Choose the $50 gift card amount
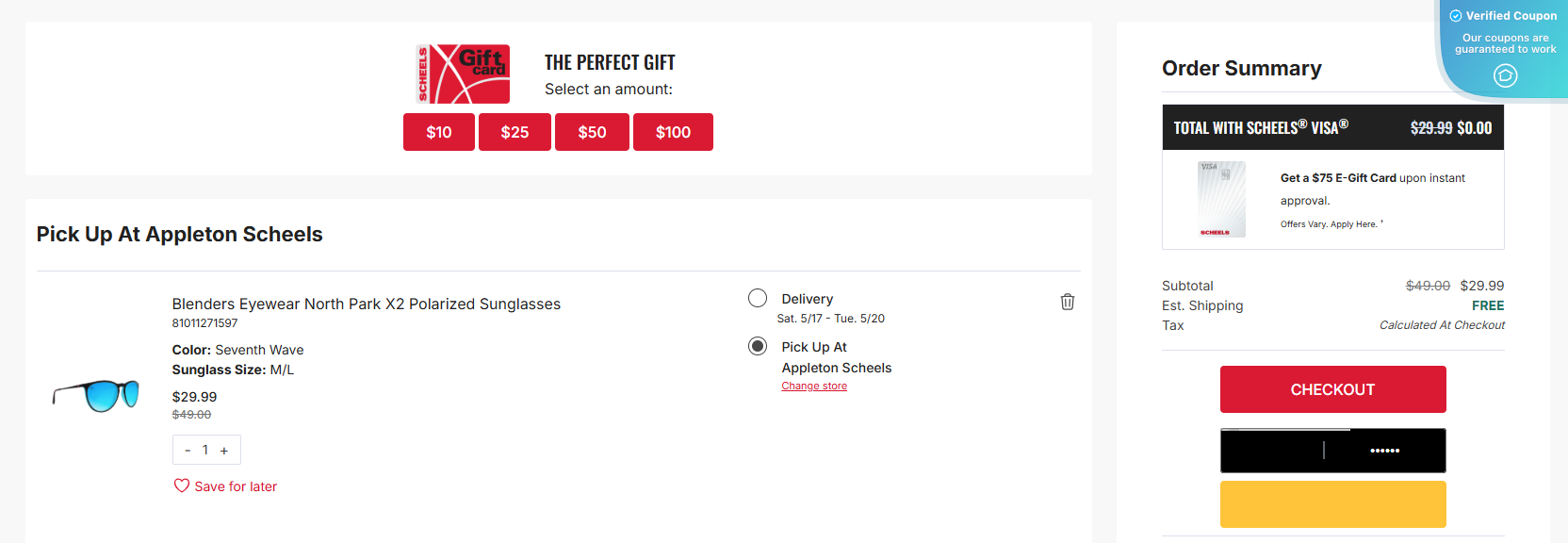The height and width of the screenshot is (543, 1568). [592, 132]
